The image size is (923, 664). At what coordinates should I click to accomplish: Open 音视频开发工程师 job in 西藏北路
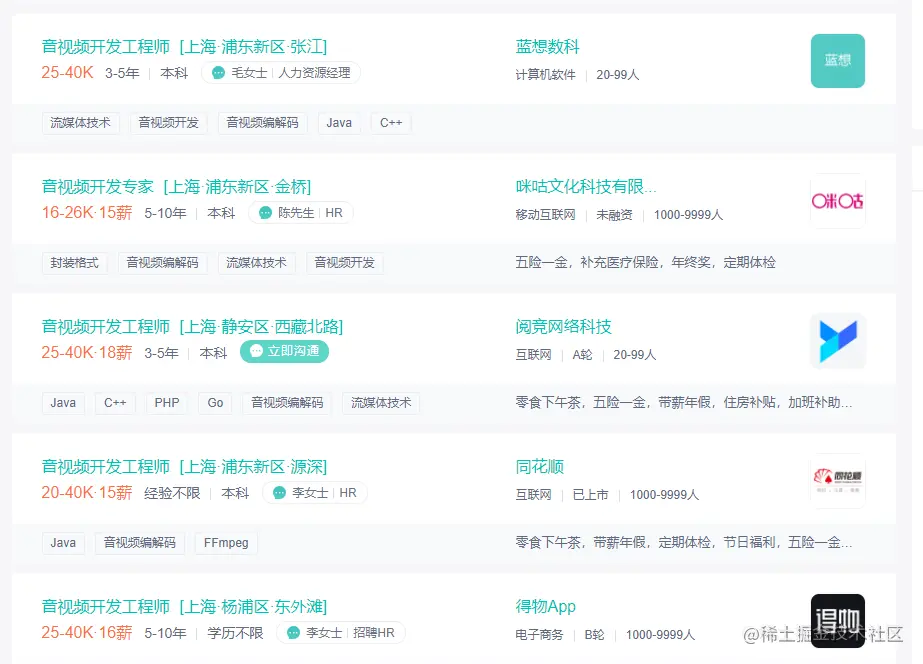coord(192,327)
